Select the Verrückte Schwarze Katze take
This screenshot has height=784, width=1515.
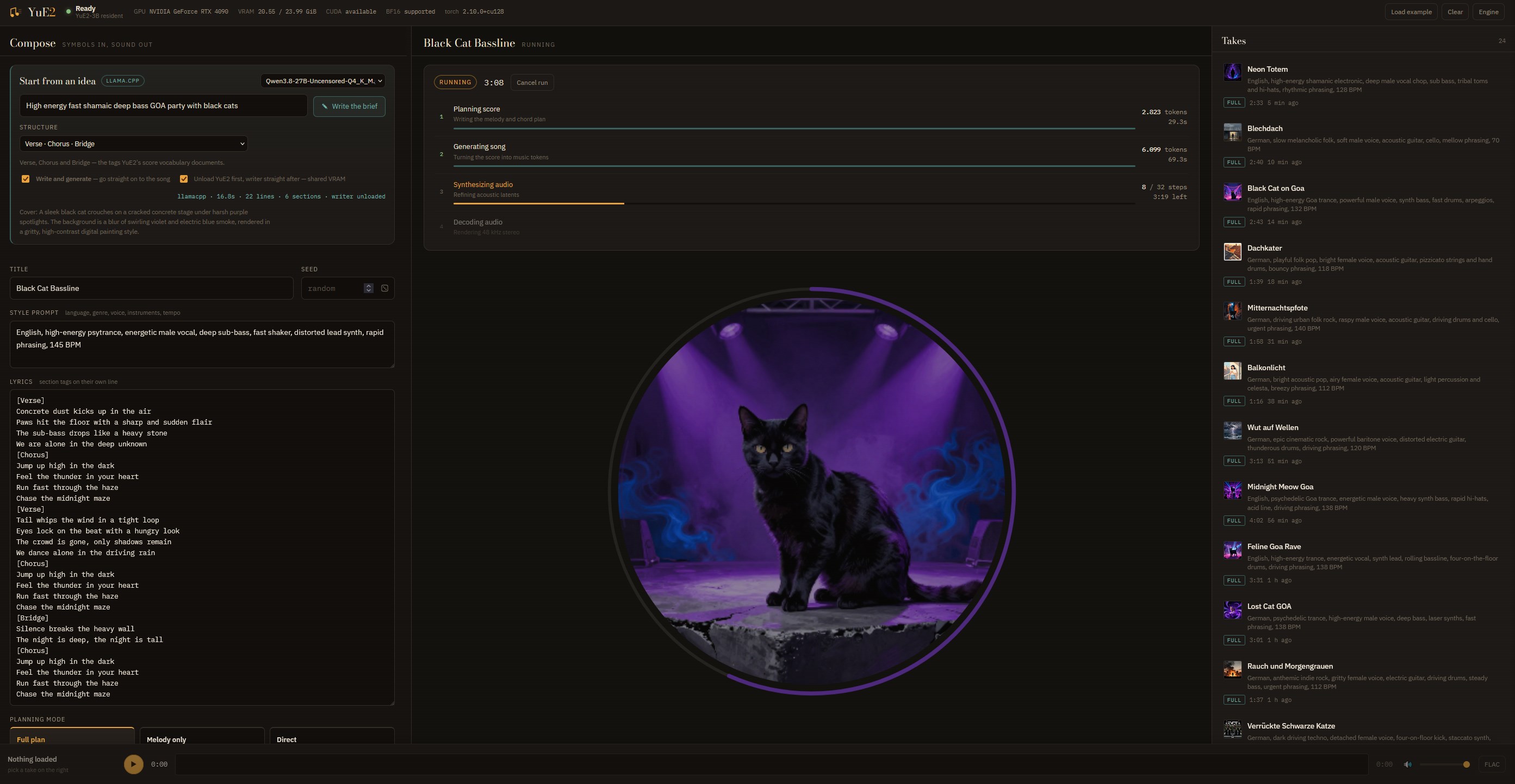pos(1363,731)
